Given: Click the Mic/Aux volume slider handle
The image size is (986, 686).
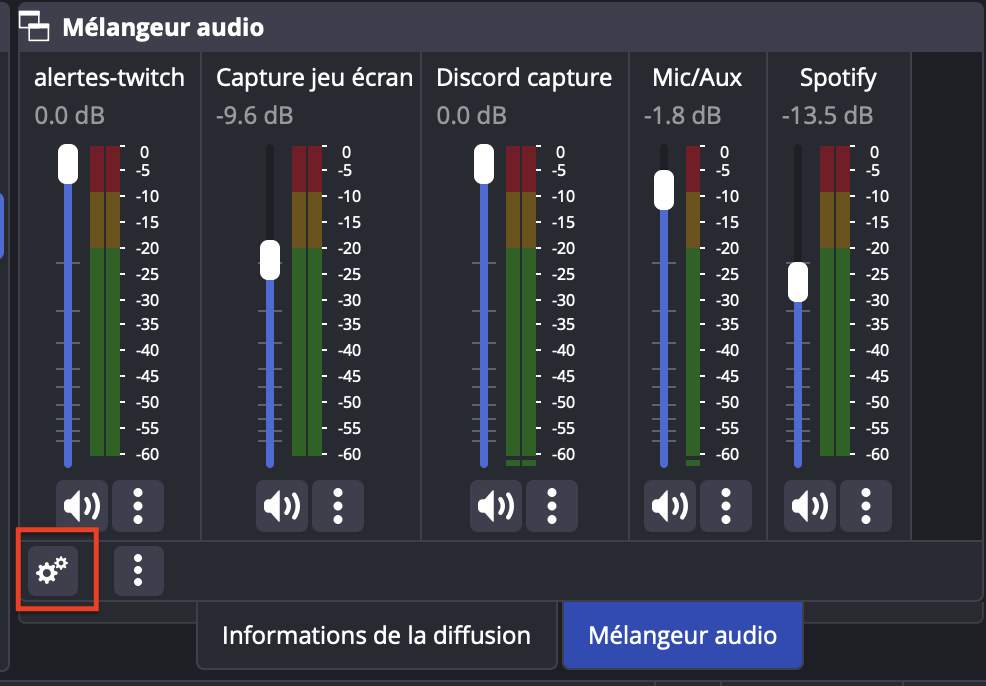Looking at the screenshot, I should (x=664, y=190).
